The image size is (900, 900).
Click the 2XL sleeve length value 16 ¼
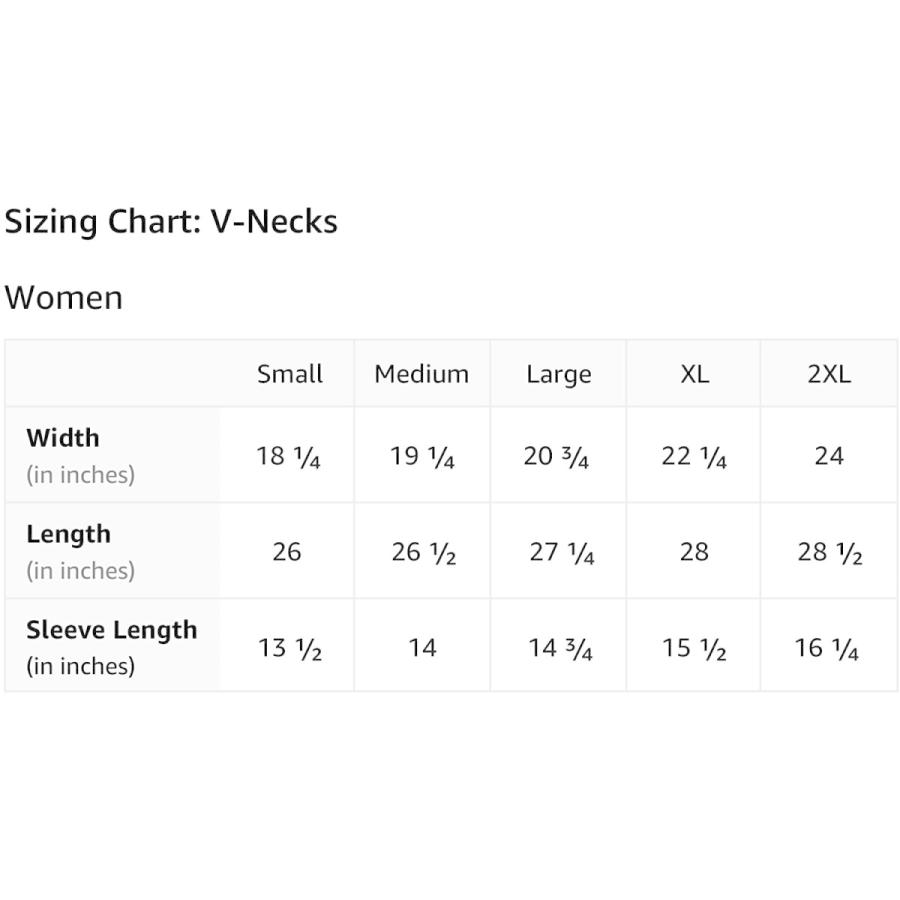click(x=827, y=649)
